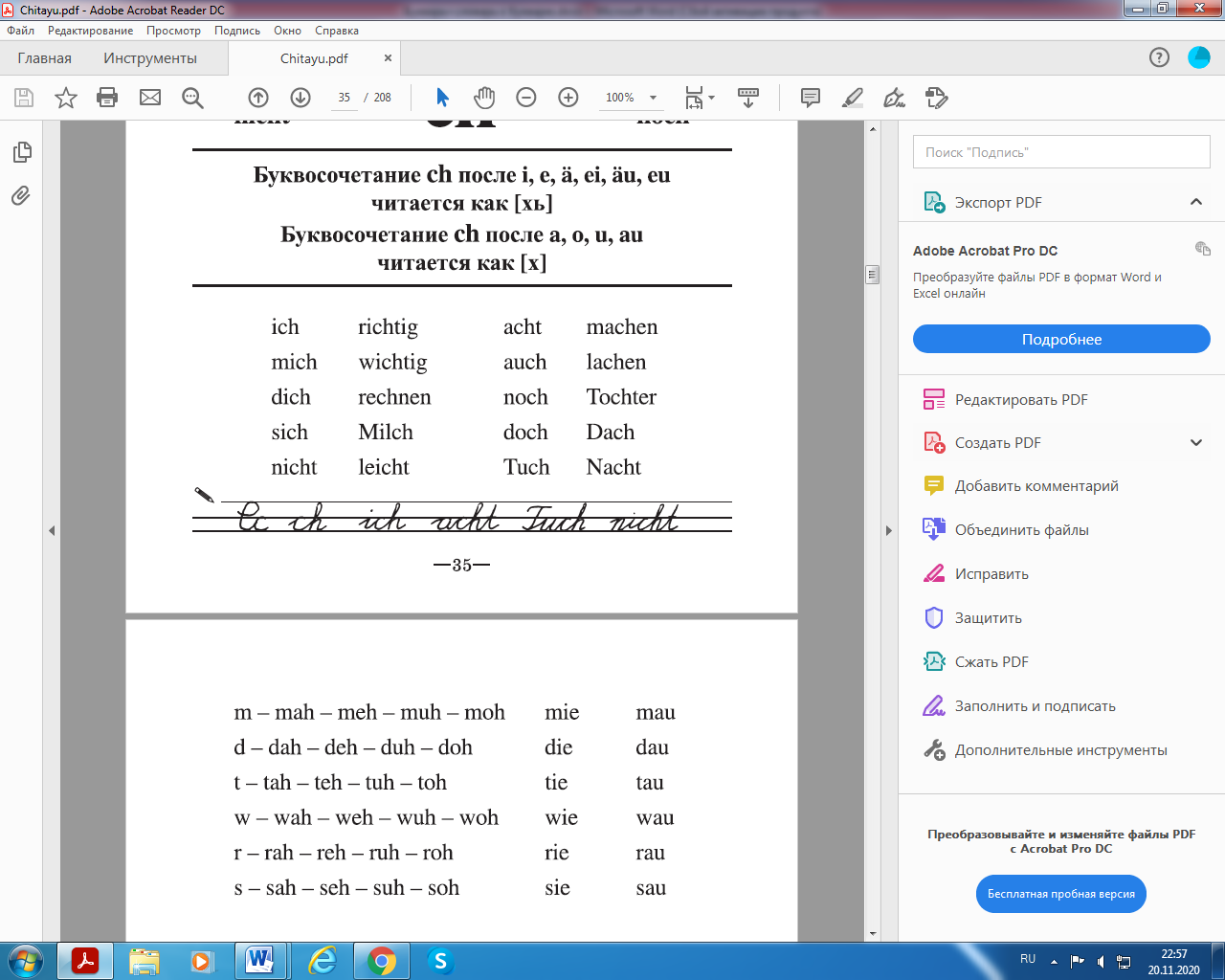Open Skype from taskbar
The width and height of the screenshot is (1225, 980).
point(439,961)
